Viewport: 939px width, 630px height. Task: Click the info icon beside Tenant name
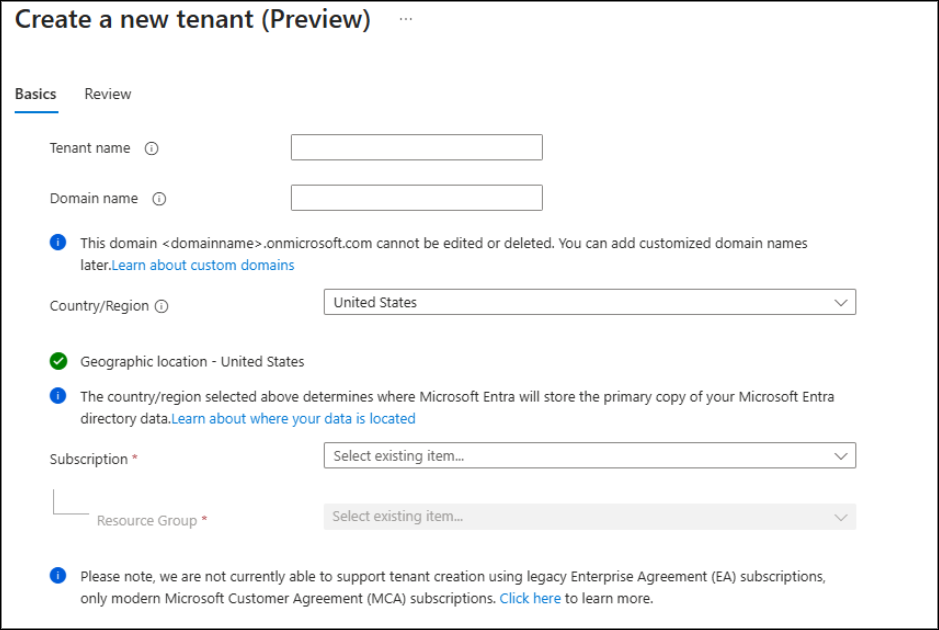tap(152, 148)
